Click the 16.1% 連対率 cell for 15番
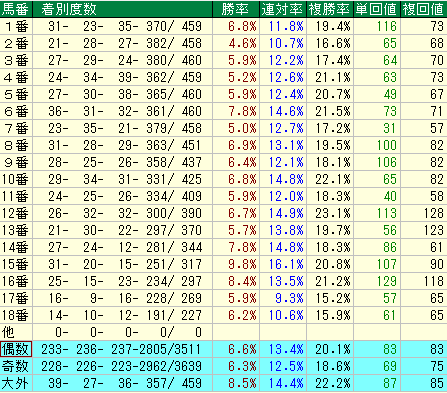The image size is (447, 393). pyautogui.click(x=286, y=264)
